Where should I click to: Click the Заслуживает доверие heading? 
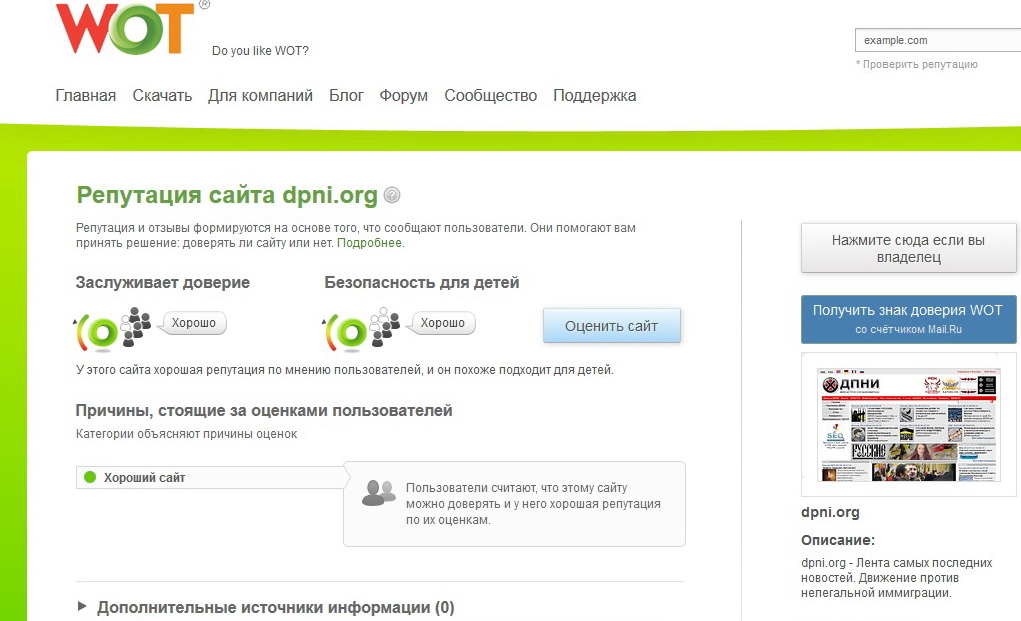(163, 283)
